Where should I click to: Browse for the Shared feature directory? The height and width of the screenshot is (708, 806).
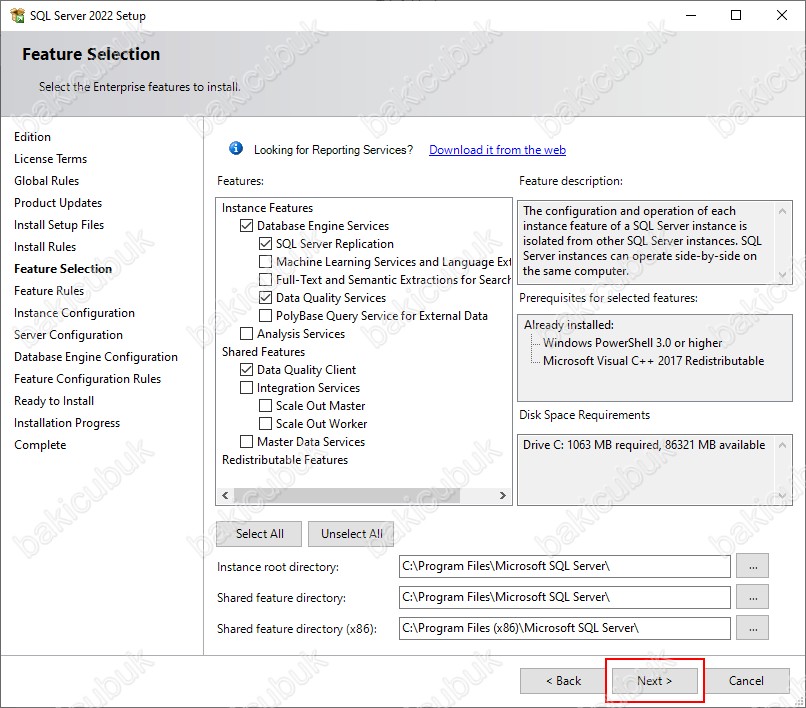[753, 597]
